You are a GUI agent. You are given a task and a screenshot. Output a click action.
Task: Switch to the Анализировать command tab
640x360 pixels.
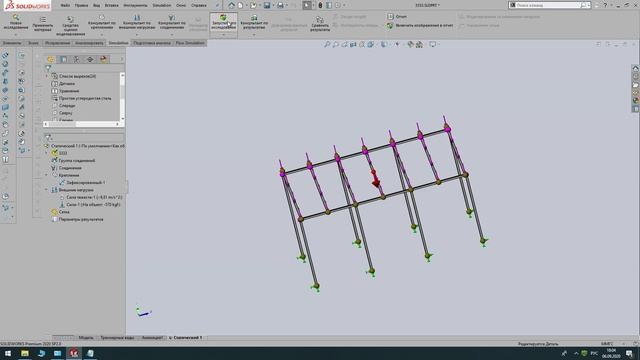point(89,43)
